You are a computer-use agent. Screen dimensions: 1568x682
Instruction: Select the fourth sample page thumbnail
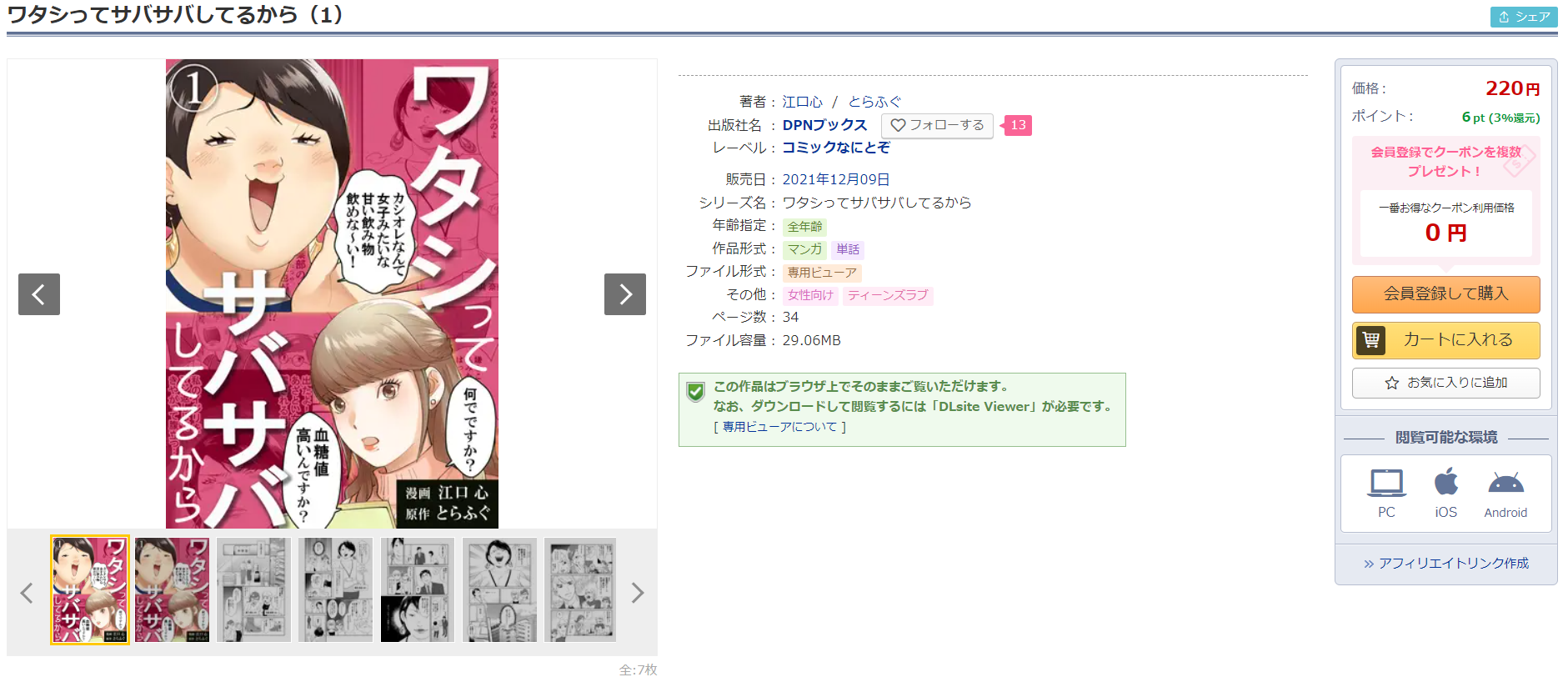pyautogui.click(x=336, y=589)
